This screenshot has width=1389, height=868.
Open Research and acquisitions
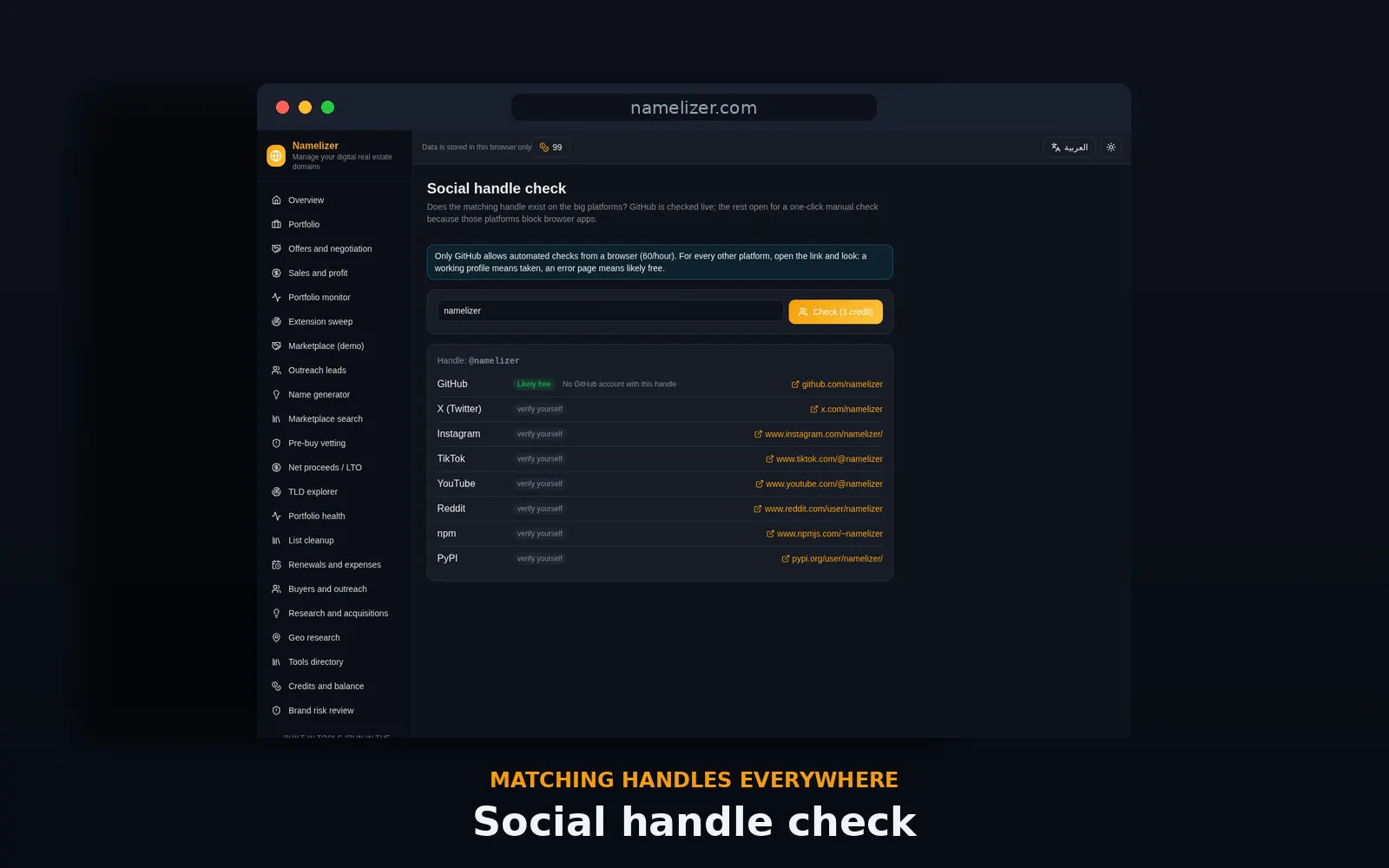click(x=334, y=614)
